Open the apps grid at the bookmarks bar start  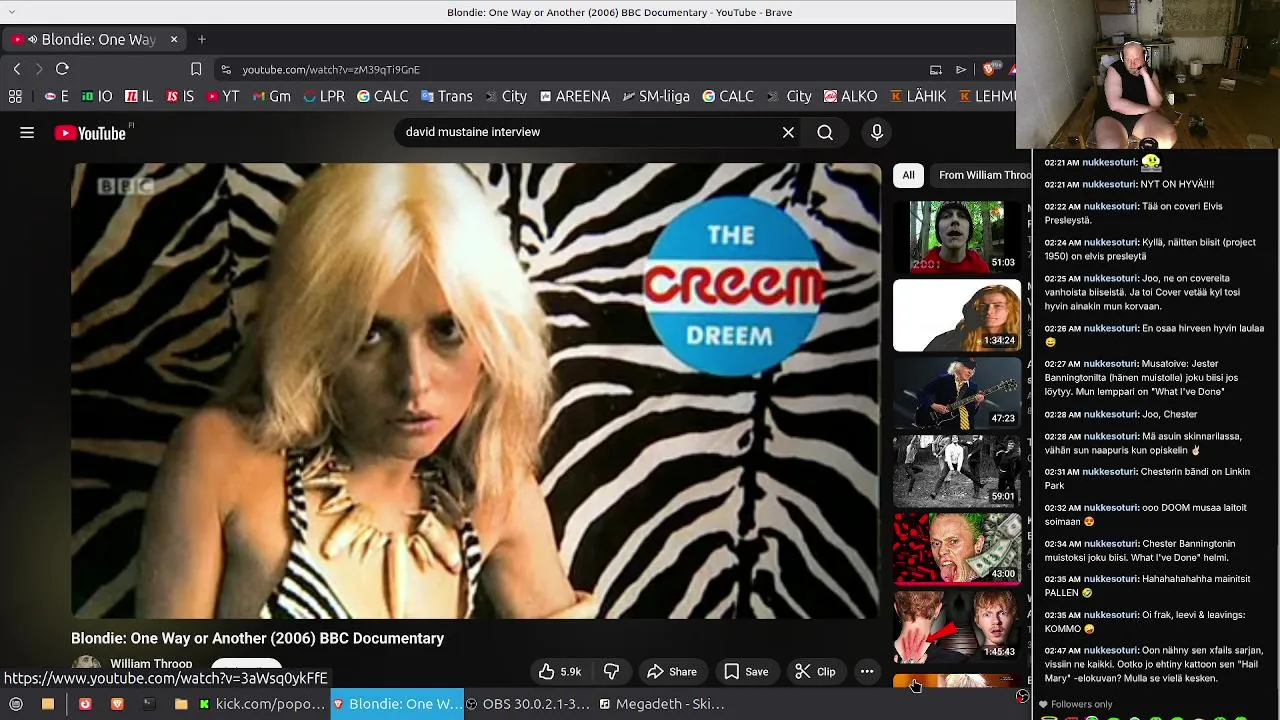tap(15, 96)
